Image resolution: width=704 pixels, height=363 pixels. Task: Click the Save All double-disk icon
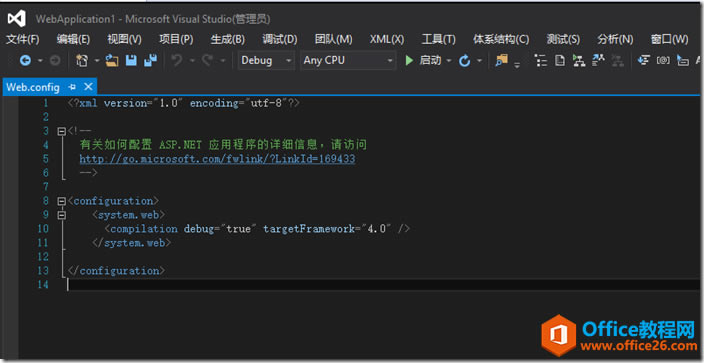pos(150,61)
